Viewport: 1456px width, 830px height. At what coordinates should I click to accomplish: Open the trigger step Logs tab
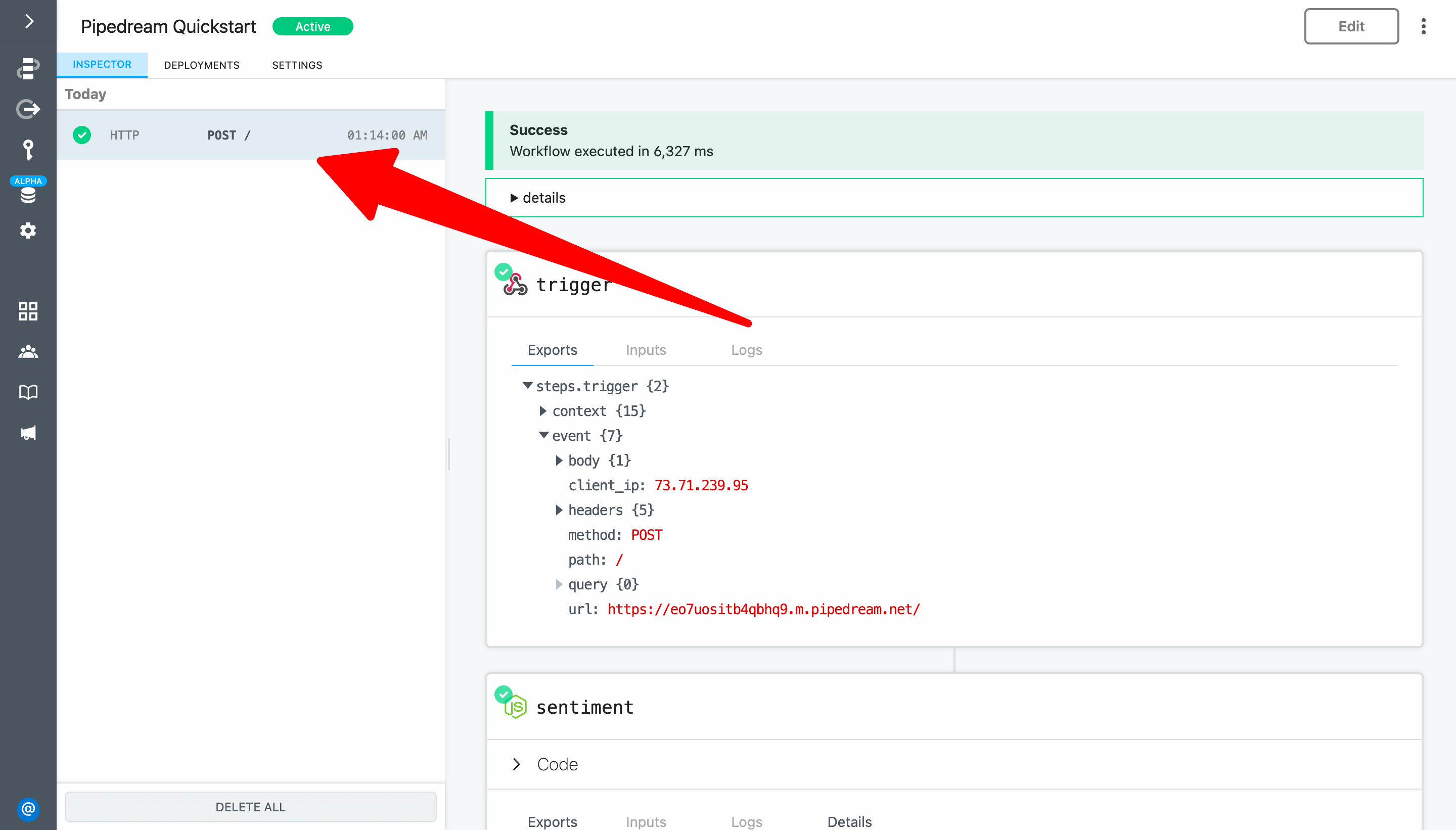coord(746,350)
